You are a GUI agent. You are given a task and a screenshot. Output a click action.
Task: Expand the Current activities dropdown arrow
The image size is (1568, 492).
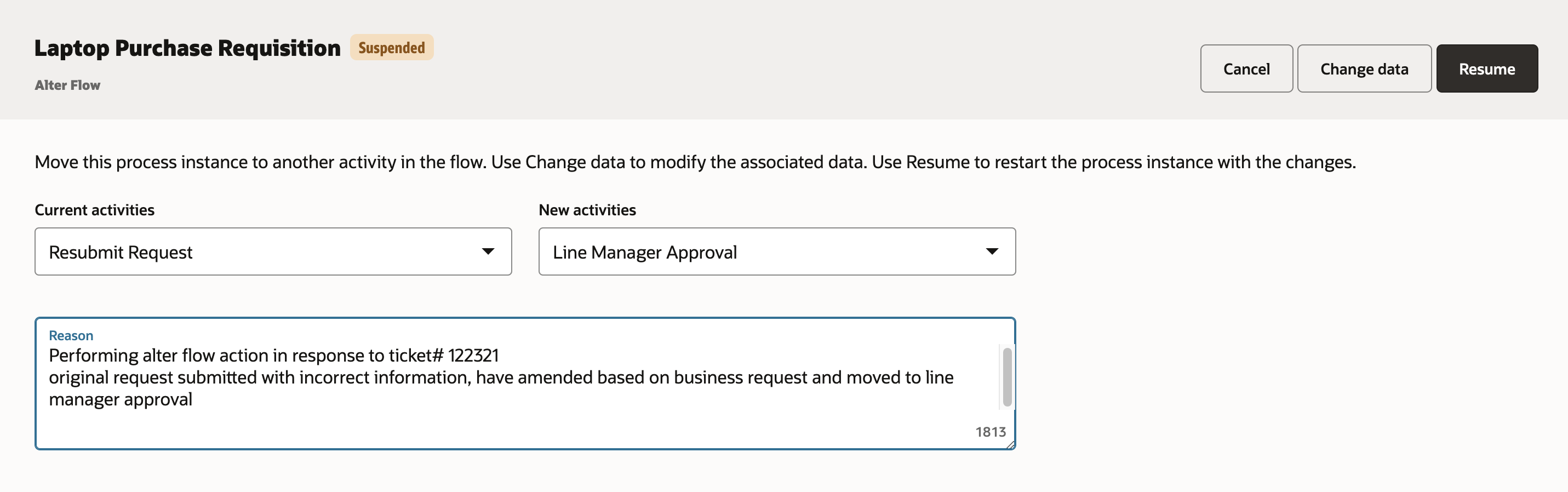pyautogui.click(x=488, y=251)
